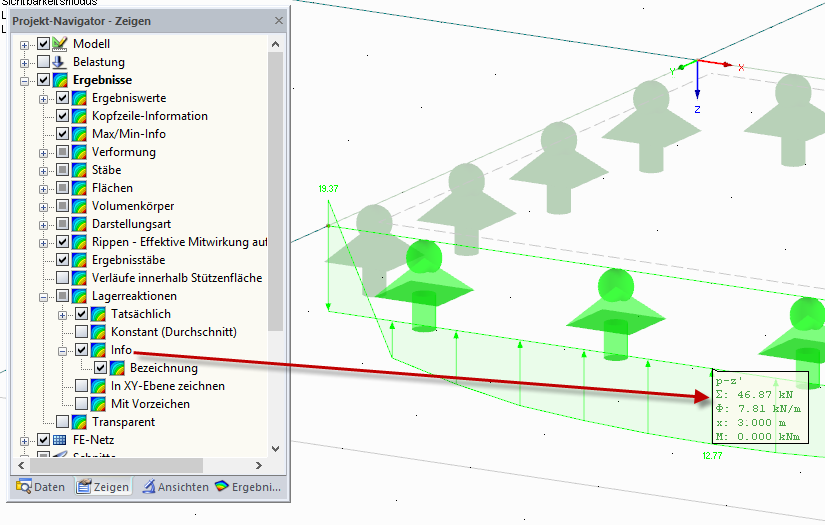Click the Flächen results icon
The image size is (825, 525).
coord(79,188)
